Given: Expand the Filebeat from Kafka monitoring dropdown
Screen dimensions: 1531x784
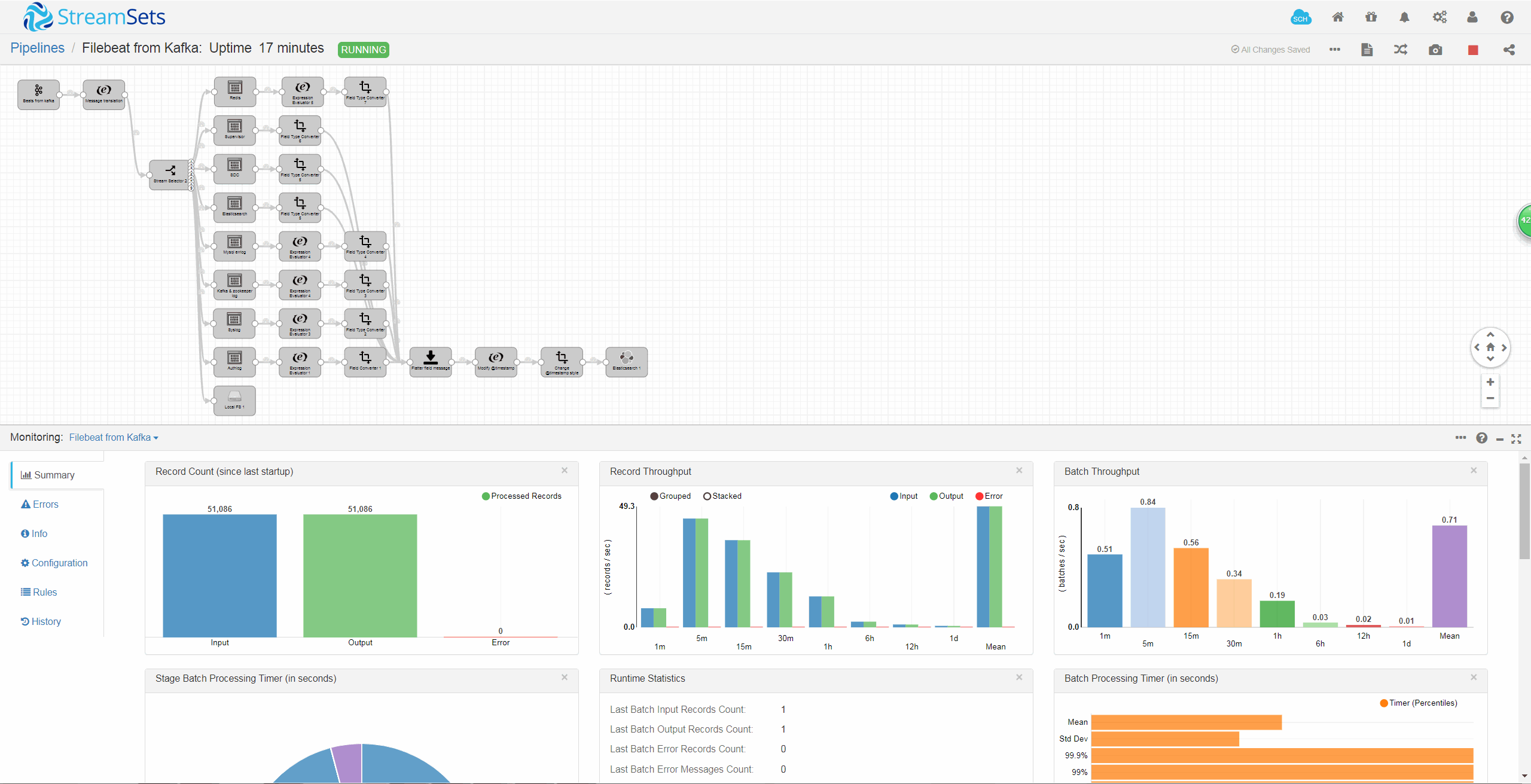Looking at the screenshot, I should click(x=114, y=438).
